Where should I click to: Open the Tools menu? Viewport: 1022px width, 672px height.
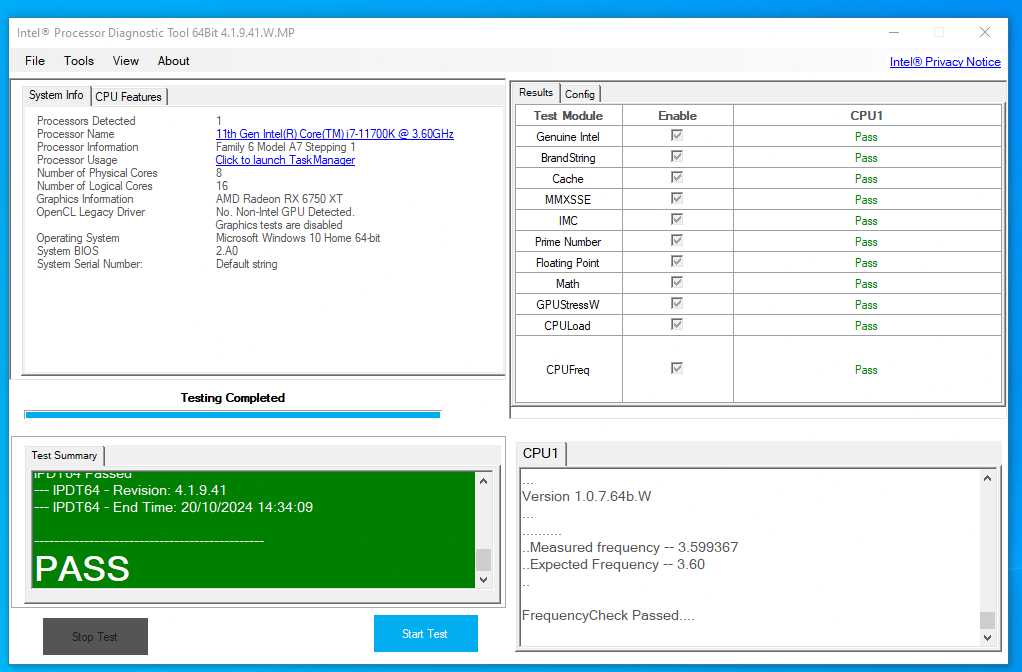click(x=78, y=61)
